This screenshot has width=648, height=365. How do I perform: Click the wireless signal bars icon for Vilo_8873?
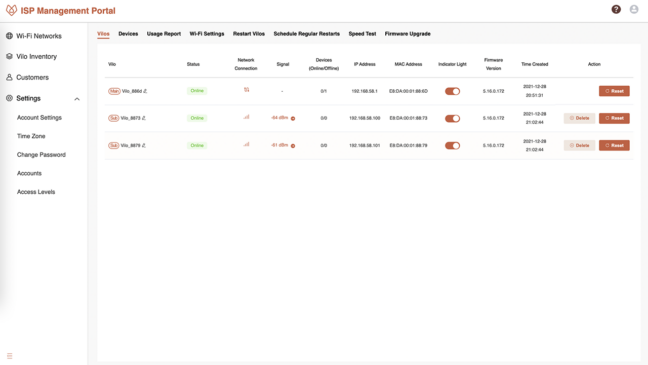pos(246,117)
